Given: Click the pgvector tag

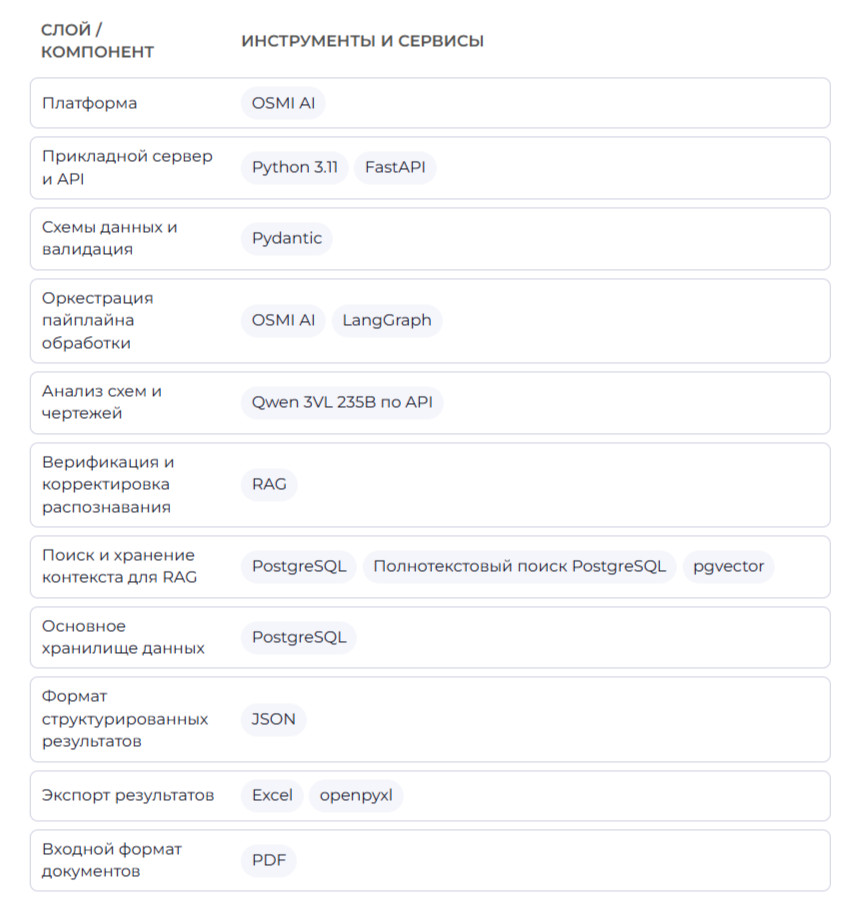Looking at the screenshot, I should 729,566.
